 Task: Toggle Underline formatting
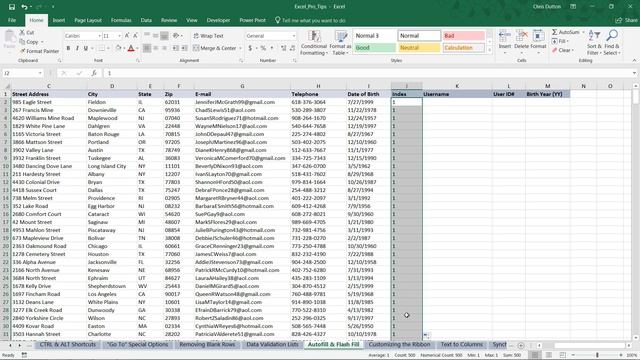(86, 48)
